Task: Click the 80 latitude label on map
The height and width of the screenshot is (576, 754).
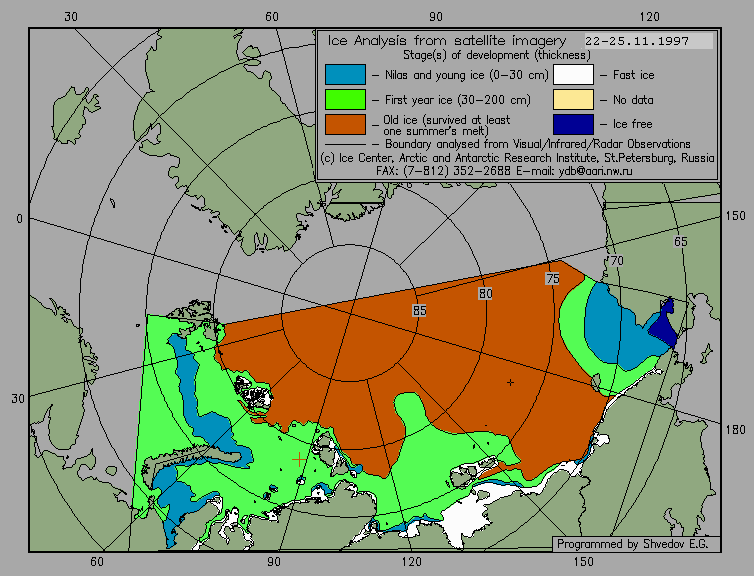Action: (x=485, y=293)
